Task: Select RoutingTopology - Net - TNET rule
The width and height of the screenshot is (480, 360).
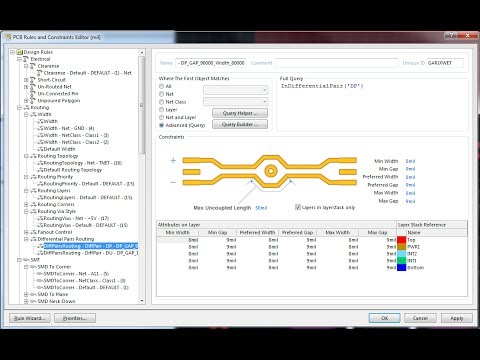Action: point(83,163)
